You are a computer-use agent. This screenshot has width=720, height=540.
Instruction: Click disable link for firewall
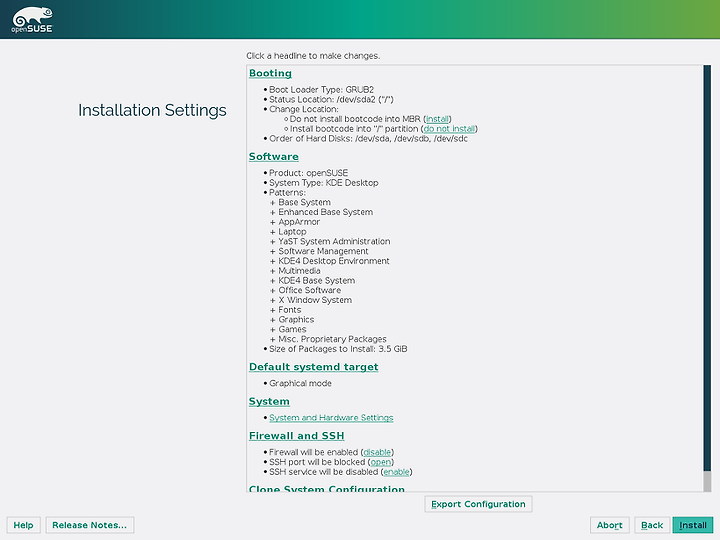coord(377,452)
